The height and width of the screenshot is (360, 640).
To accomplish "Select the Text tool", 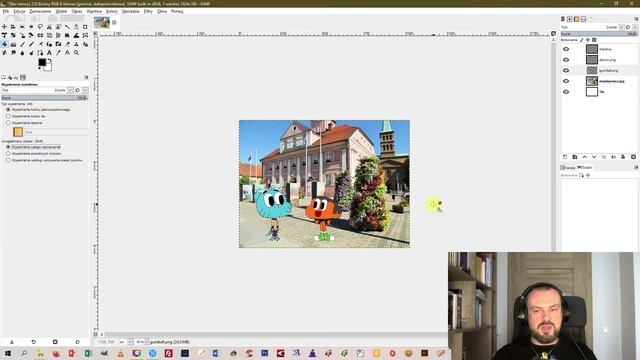I will click(x=49, y=53).
